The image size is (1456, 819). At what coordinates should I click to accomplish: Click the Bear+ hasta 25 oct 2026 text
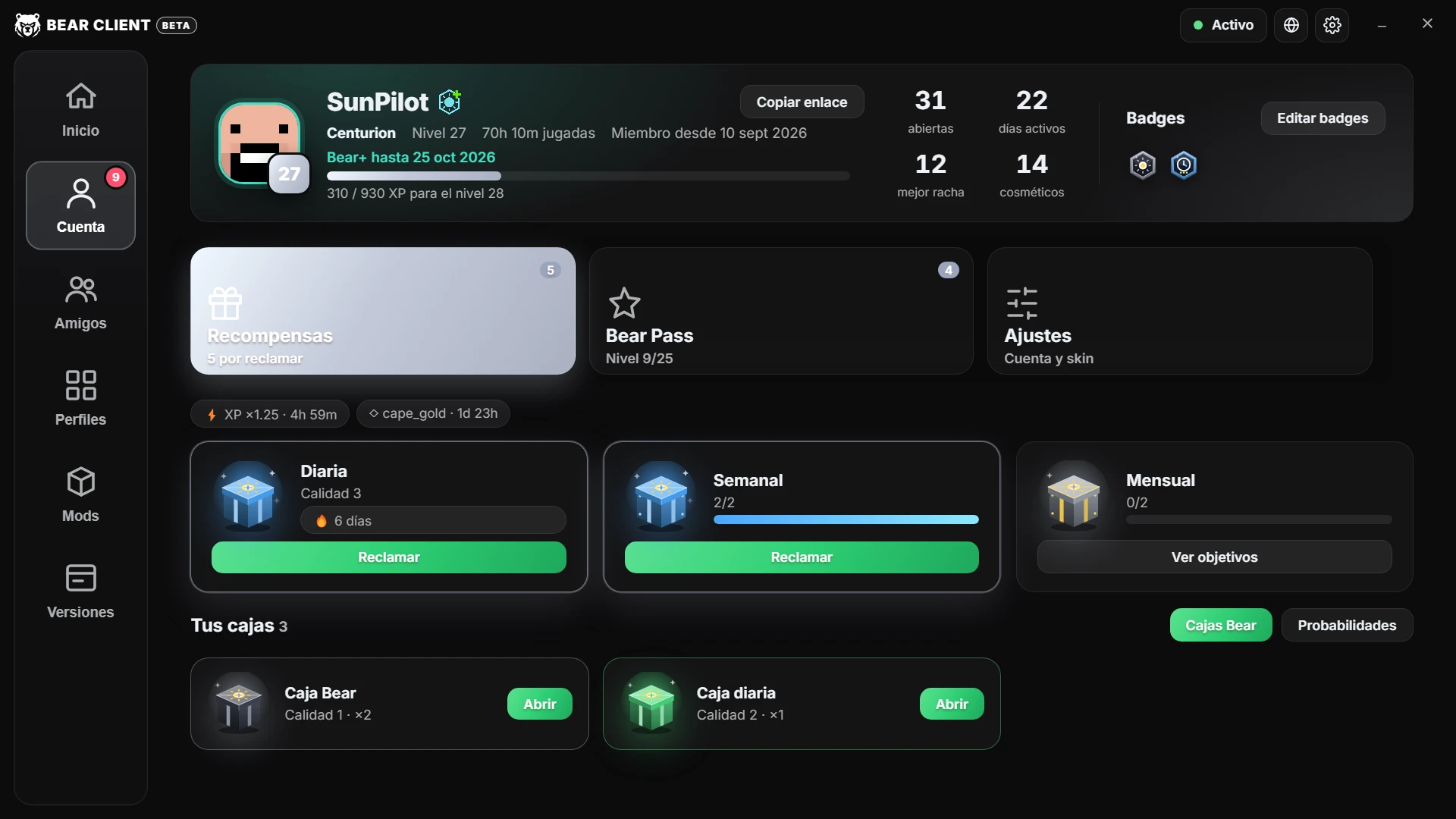(411, 157)
